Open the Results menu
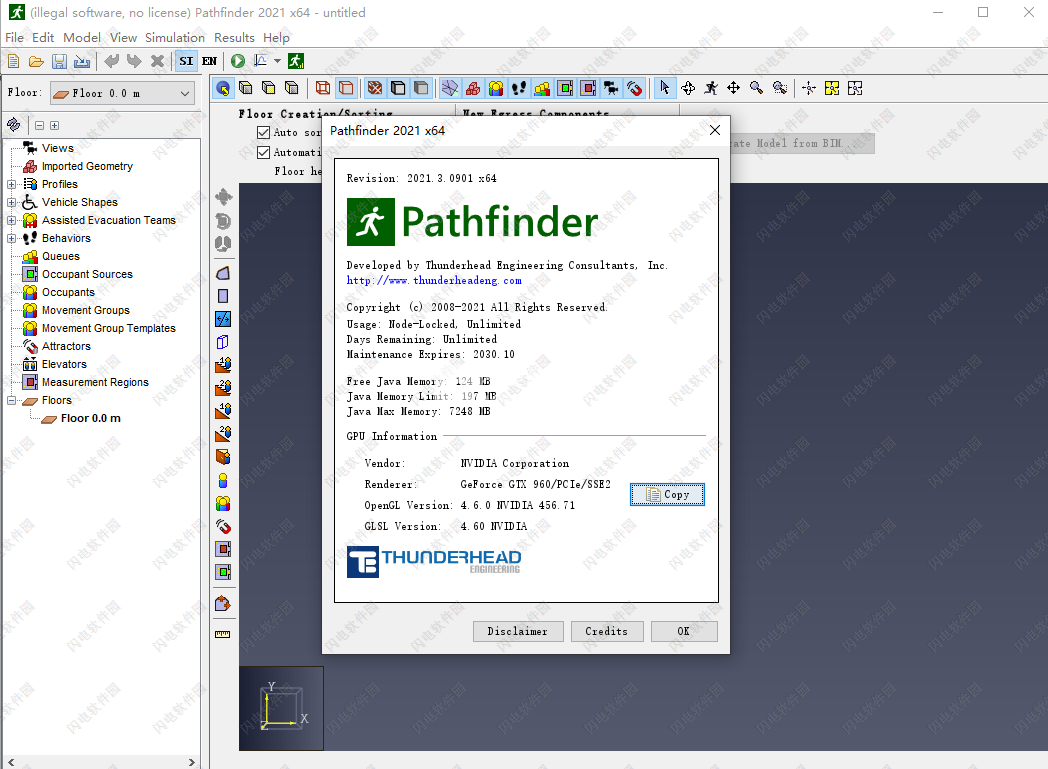The image size is (1048, 769). pyautogui.click(x=234, y=37)
